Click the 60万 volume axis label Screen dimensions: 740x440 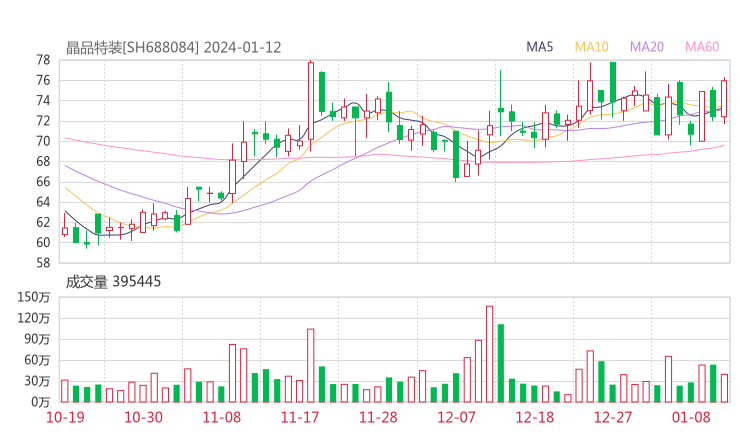pos(37,360)
